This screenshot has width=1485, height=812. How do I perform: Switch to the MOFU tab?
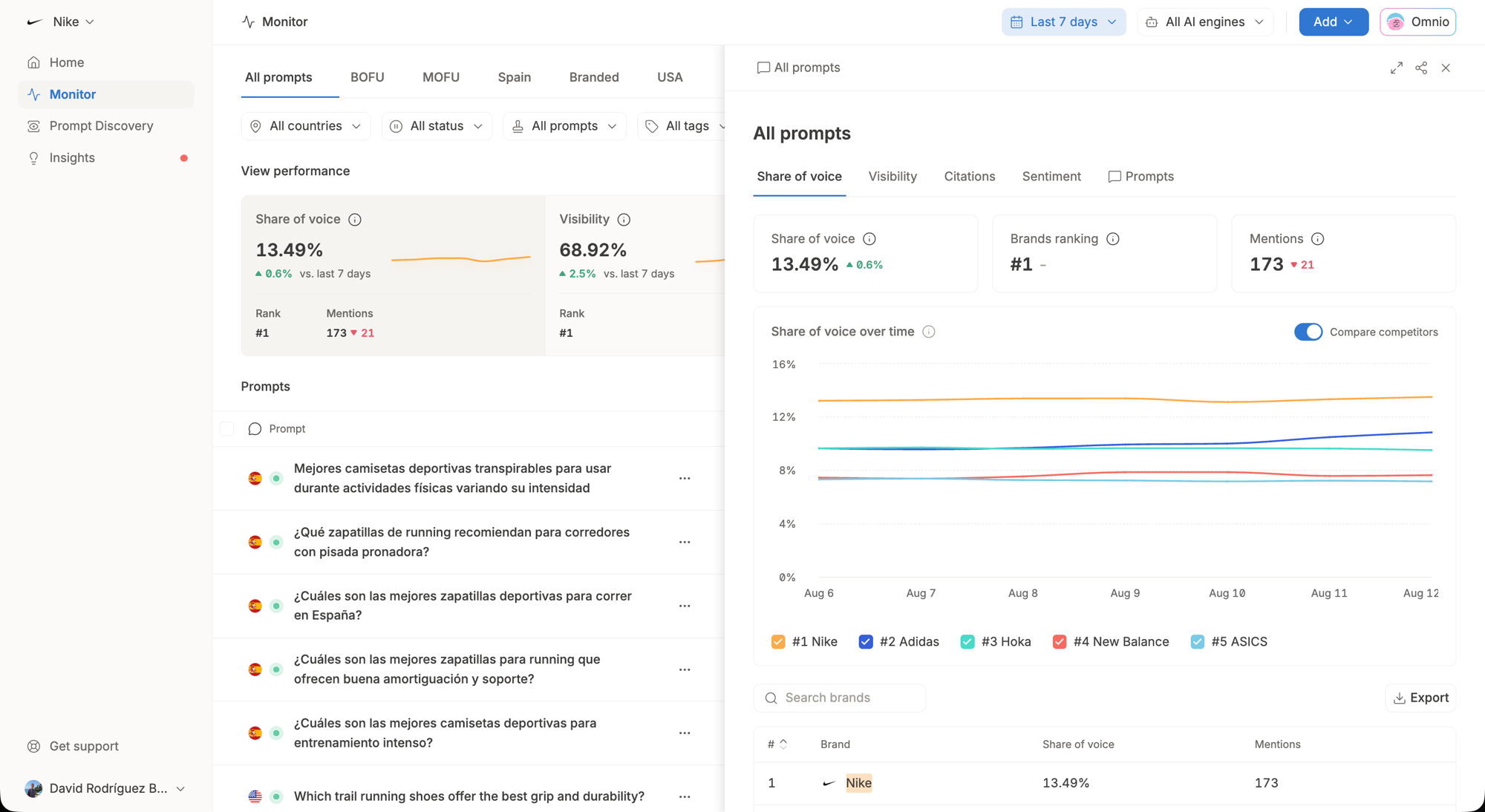[441, 77]
